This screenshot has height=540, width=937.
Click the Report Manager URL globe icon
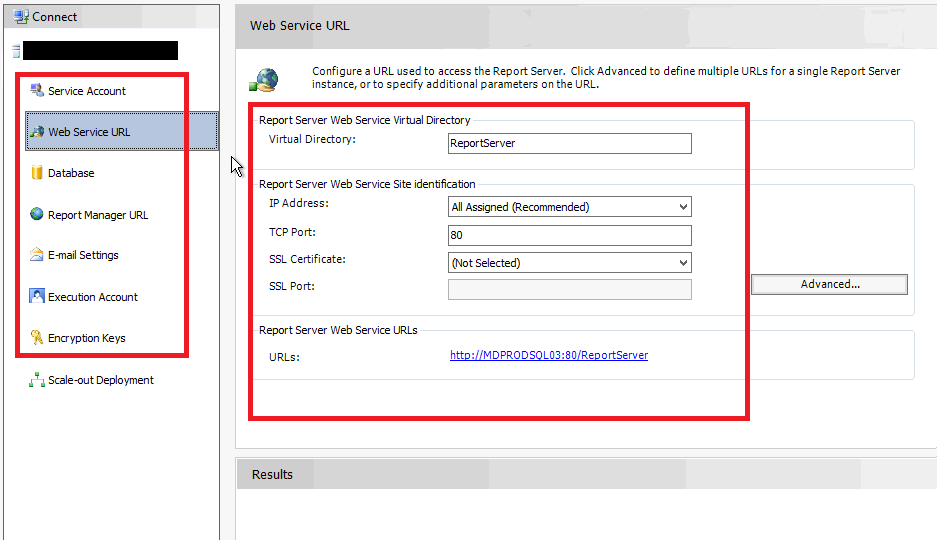tap(37, 214)
